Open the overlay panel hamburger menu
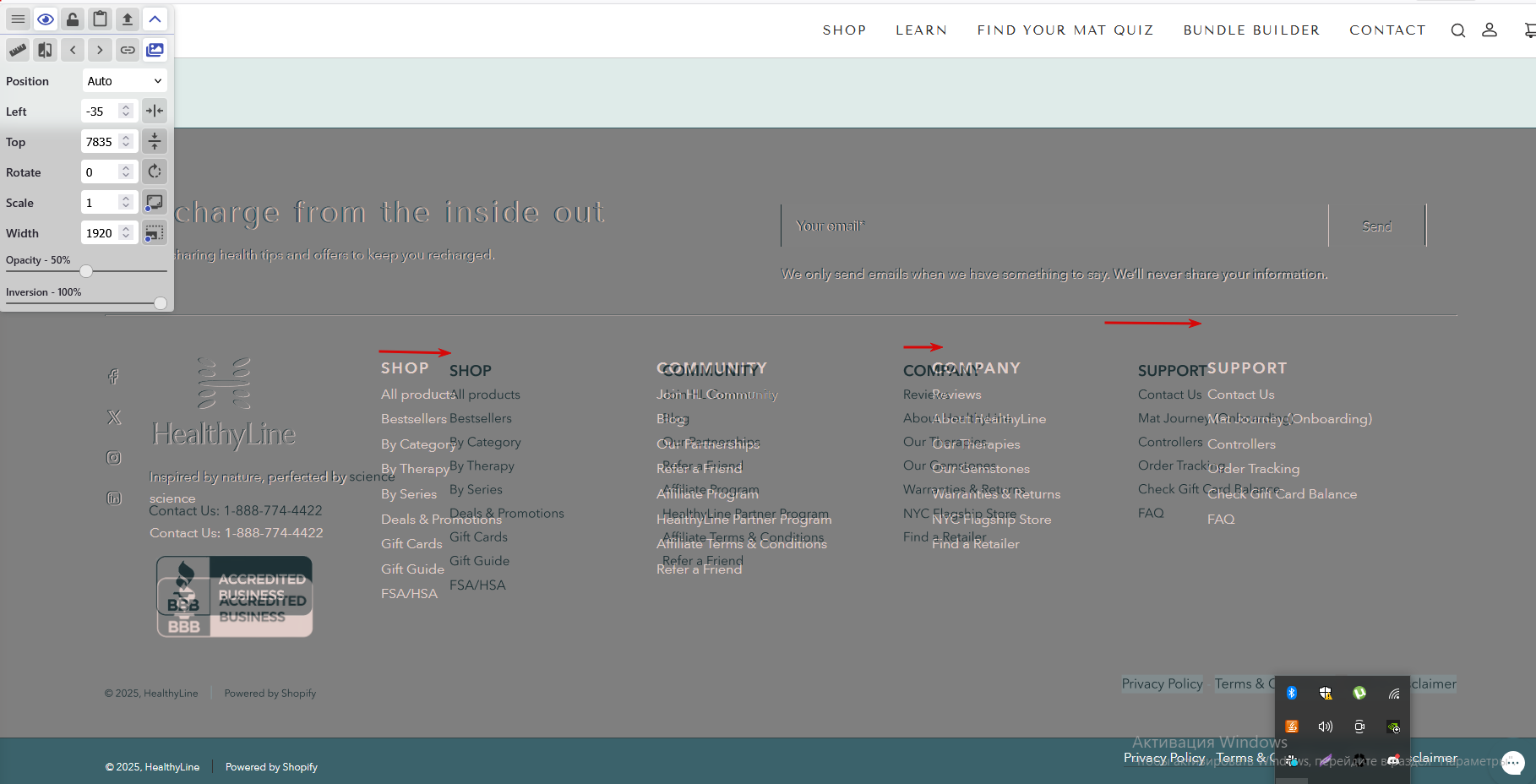1536x784 pixels. click(18, 19)
